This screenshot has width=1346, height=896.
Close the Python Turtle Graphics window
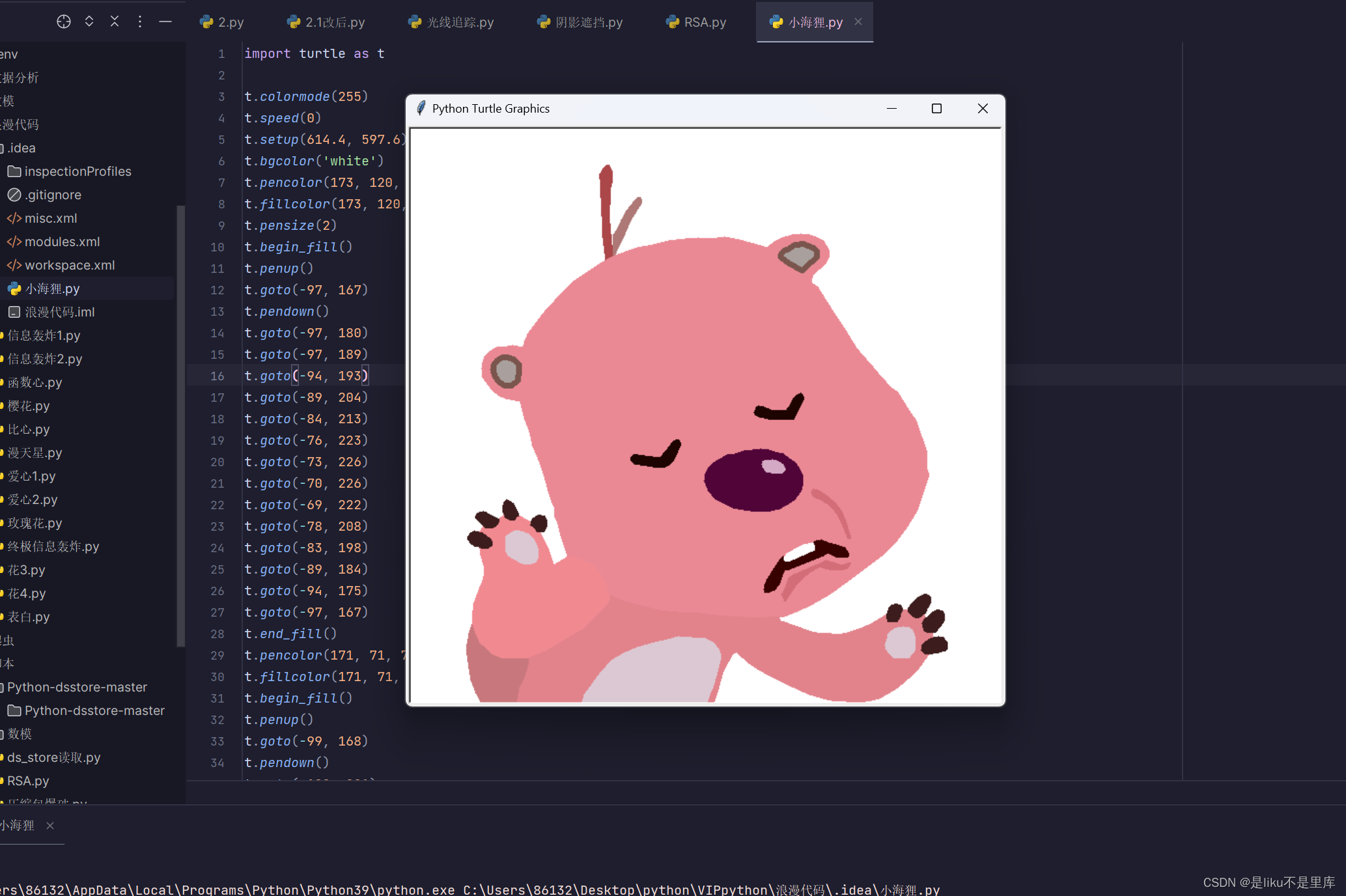(x=983, y=109)
